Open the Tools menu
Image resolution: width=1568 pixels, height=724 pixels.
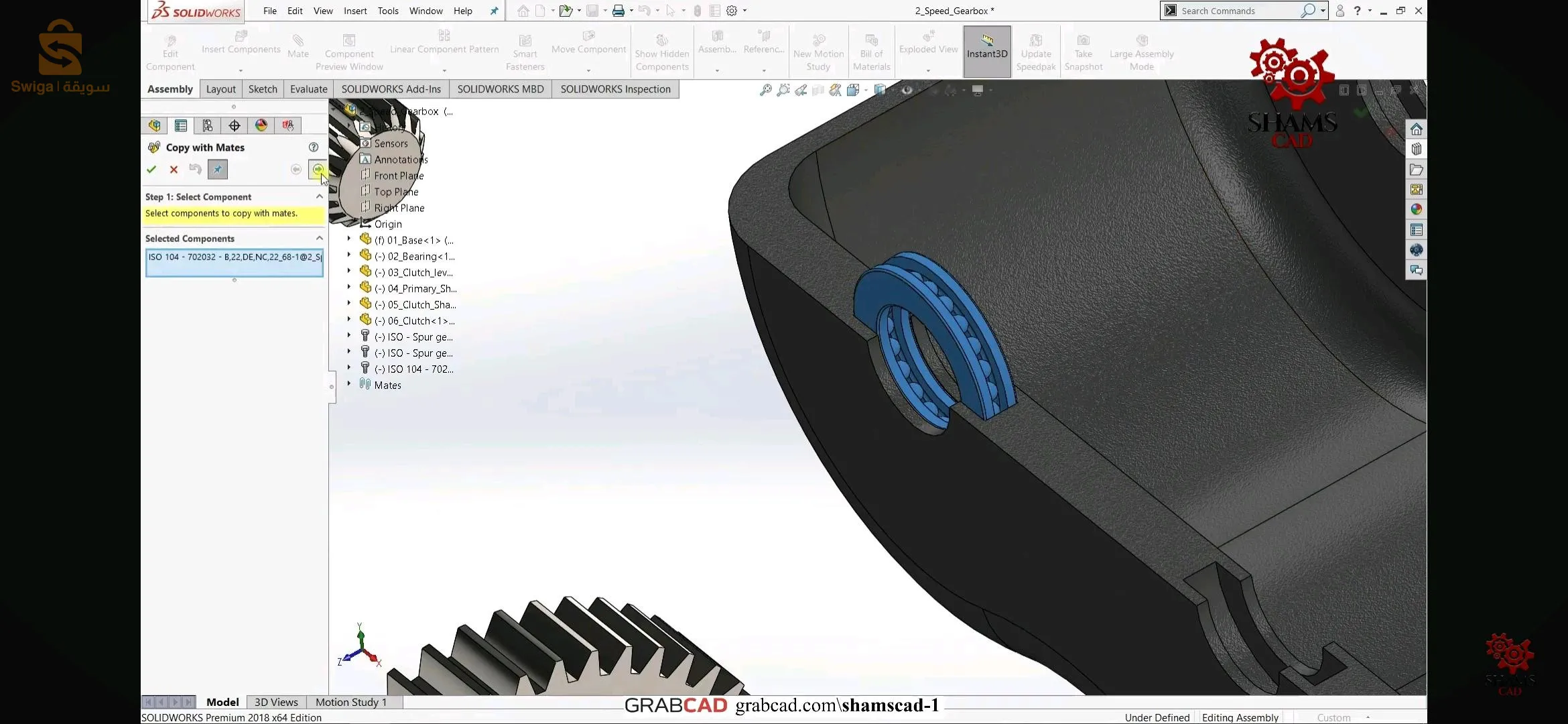pos(388,11)
